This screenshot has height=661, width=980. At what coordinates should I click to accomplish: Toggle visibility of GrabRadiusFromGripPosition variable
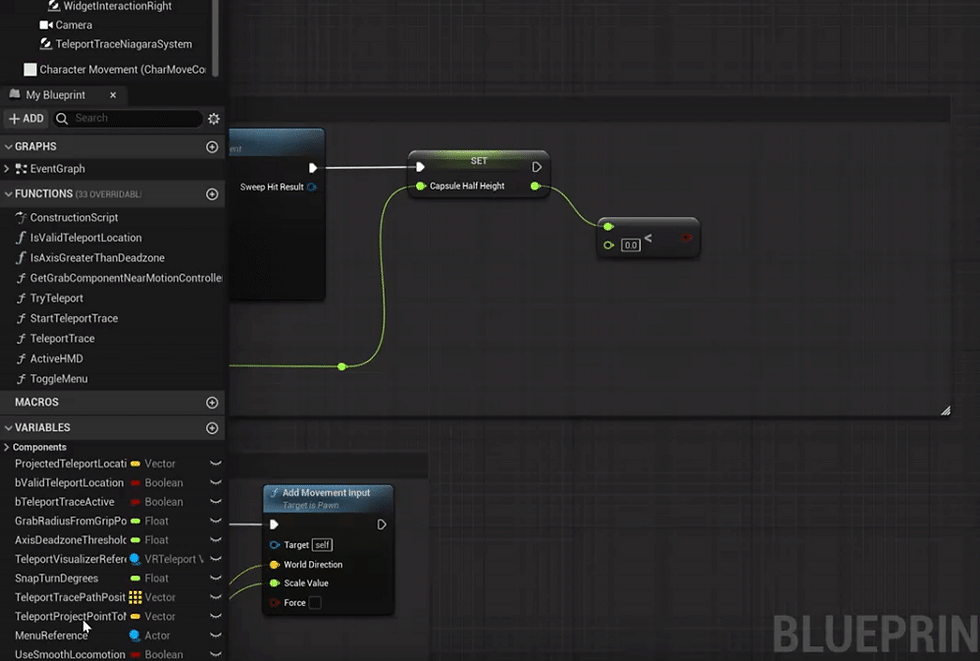[x=216, y=520]
